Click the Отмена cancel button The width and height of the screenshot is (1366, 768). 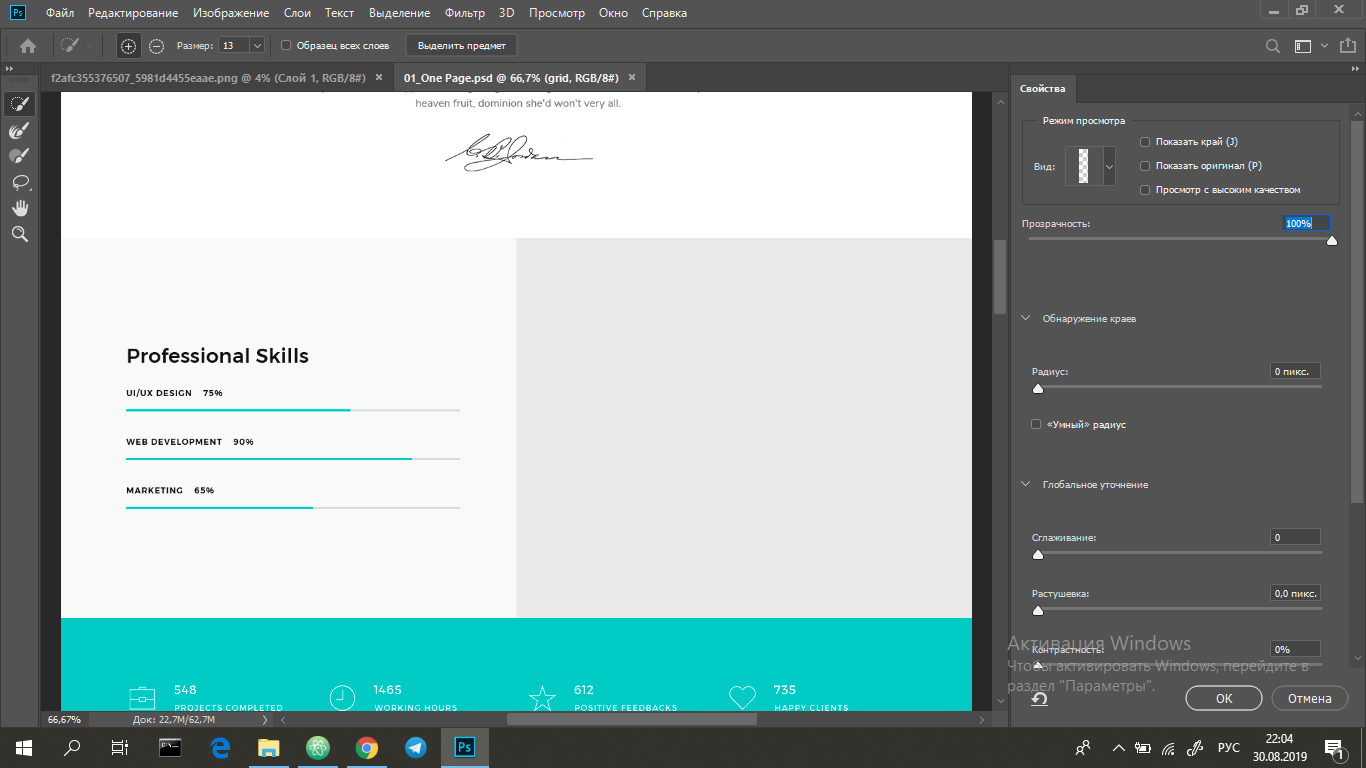(x=1310, y=698)
